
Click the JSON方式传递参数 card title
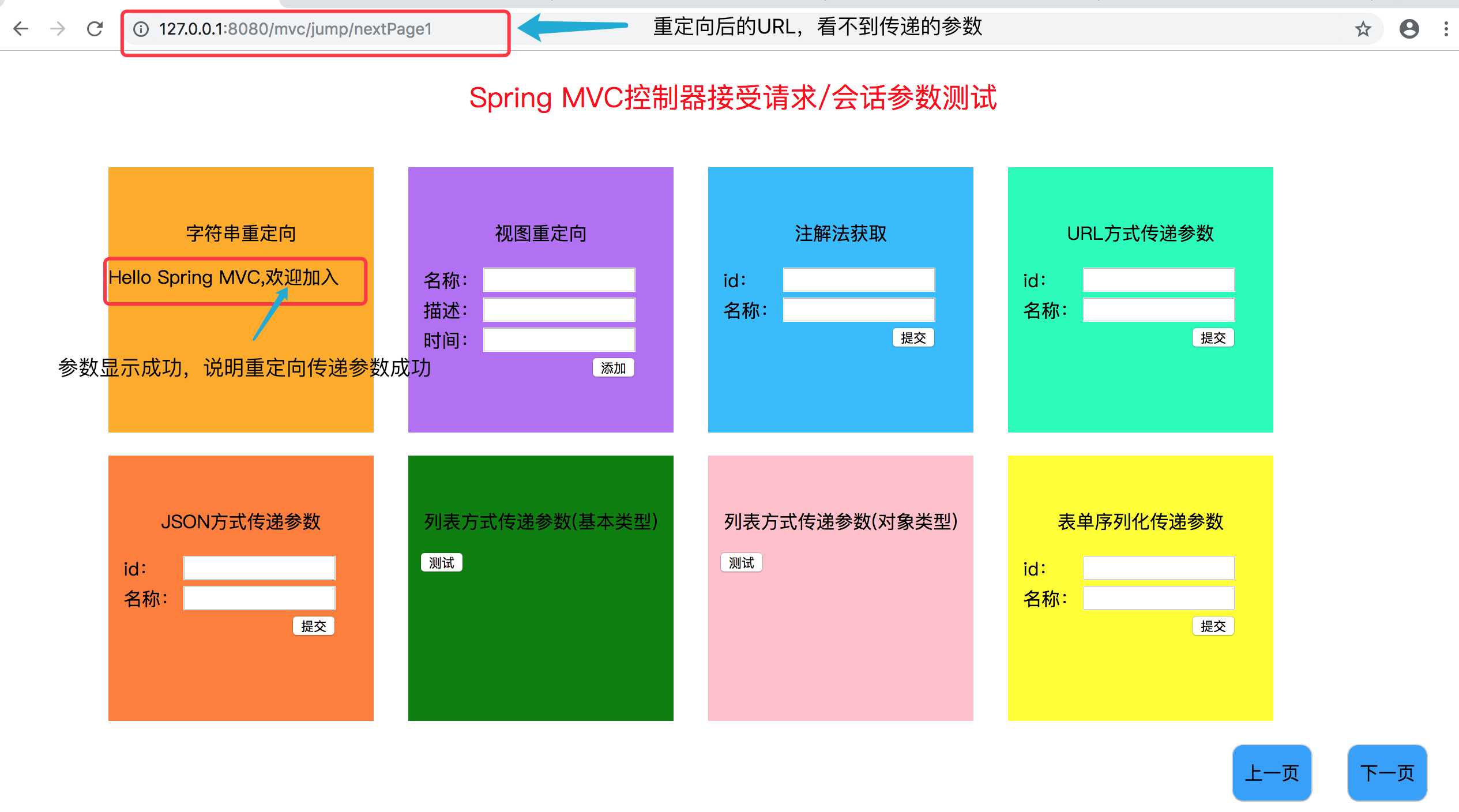click(x=241, y=522)
